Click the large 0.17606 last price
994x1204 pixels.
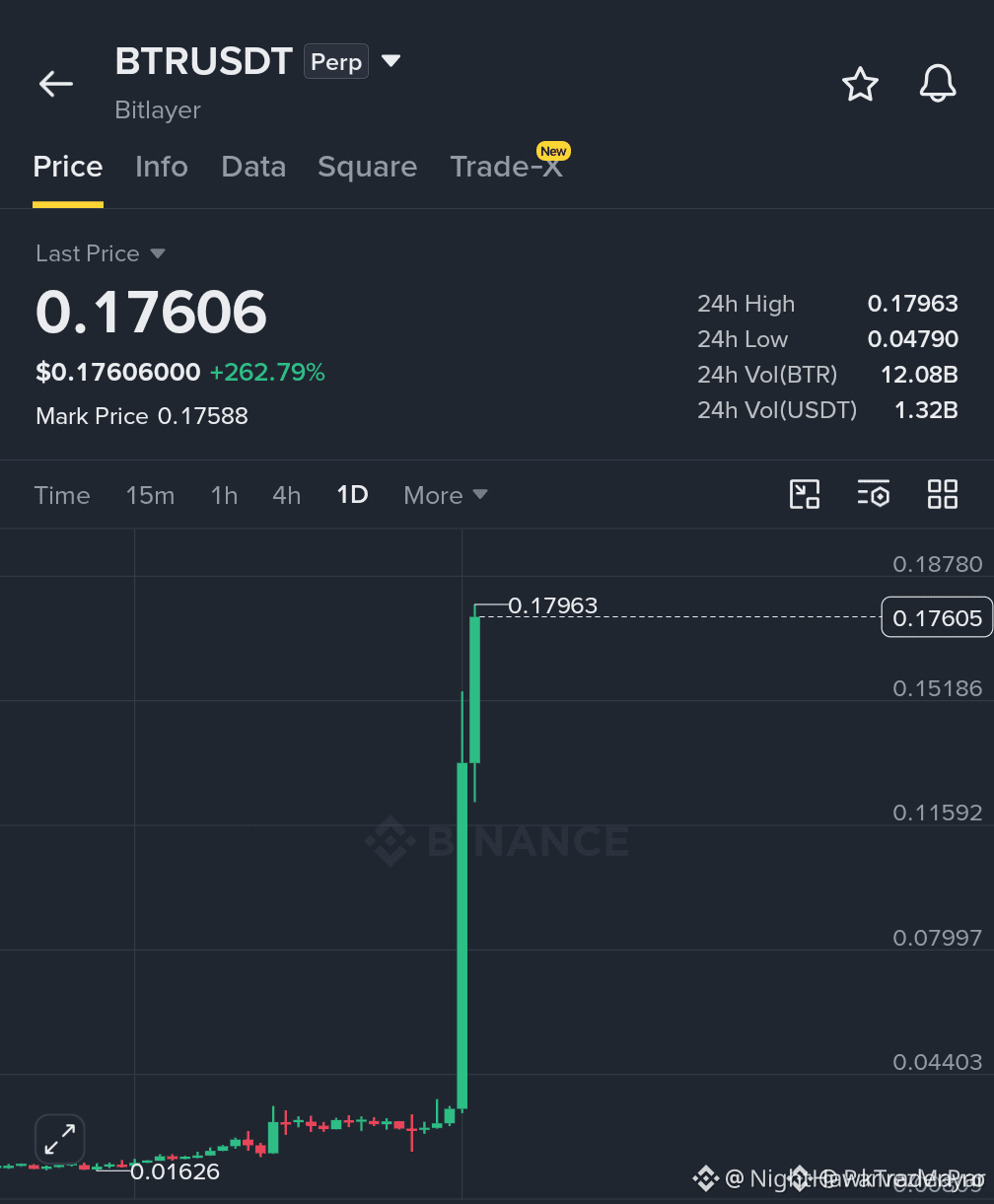(x=151, y=312)
